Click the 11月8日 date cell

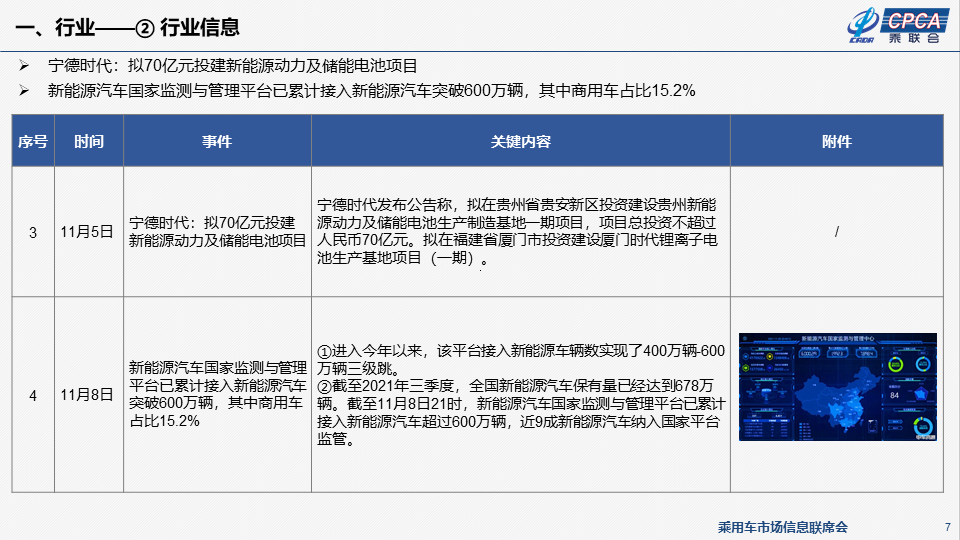(x=88, y=395)
